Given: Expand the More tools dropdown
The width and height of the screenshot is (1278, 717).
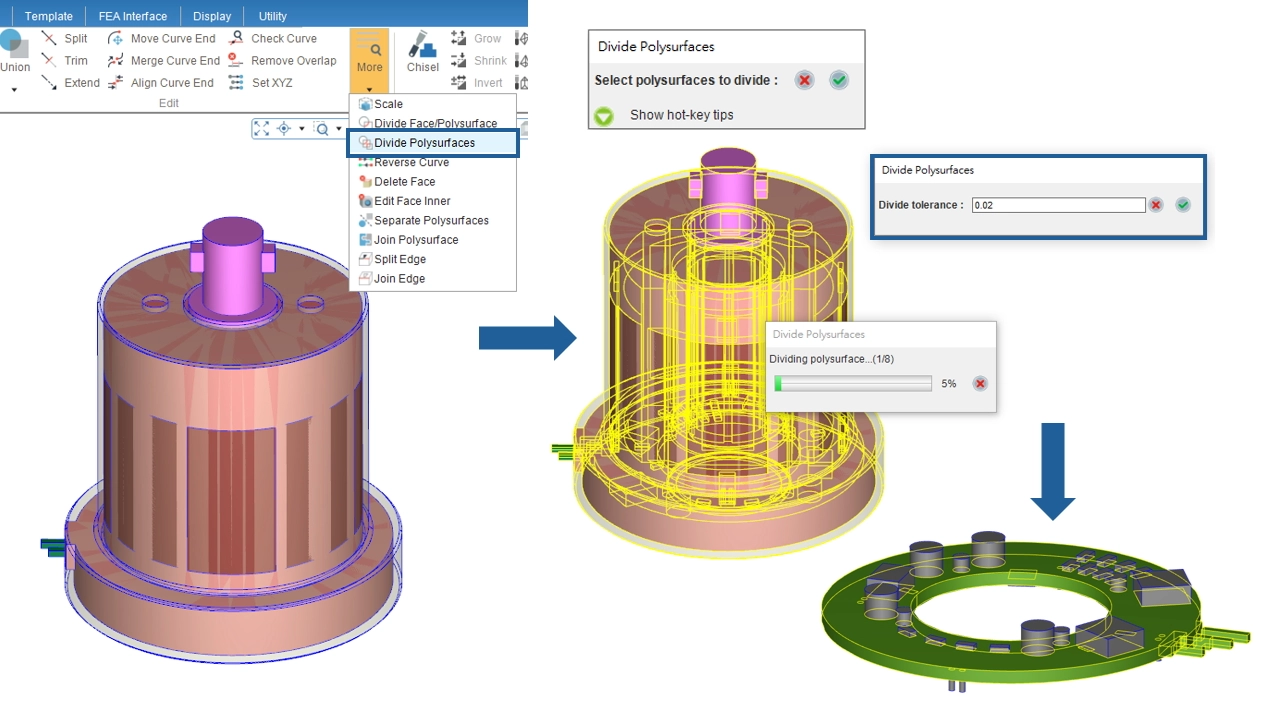Looking at the screenshot, I should [369, 89].
